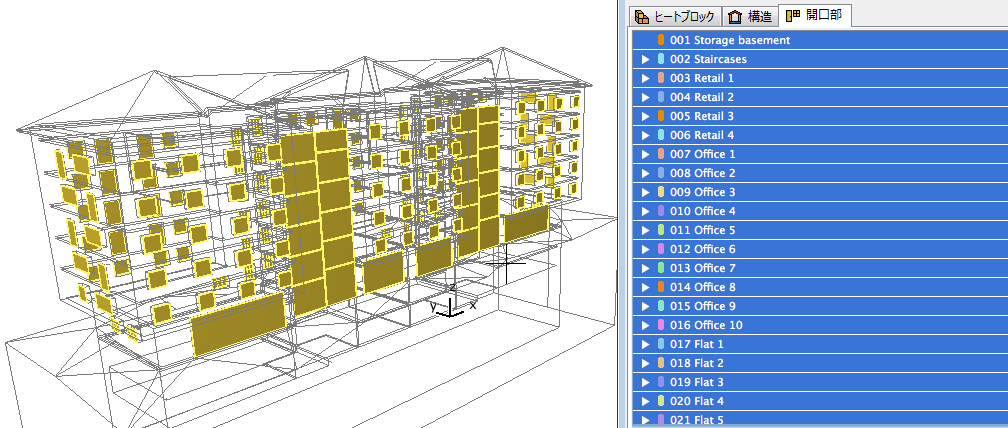The image size is (1008, 428).
Task: Expand the 017 Flat 1 row
Action: tap(646, 344)
